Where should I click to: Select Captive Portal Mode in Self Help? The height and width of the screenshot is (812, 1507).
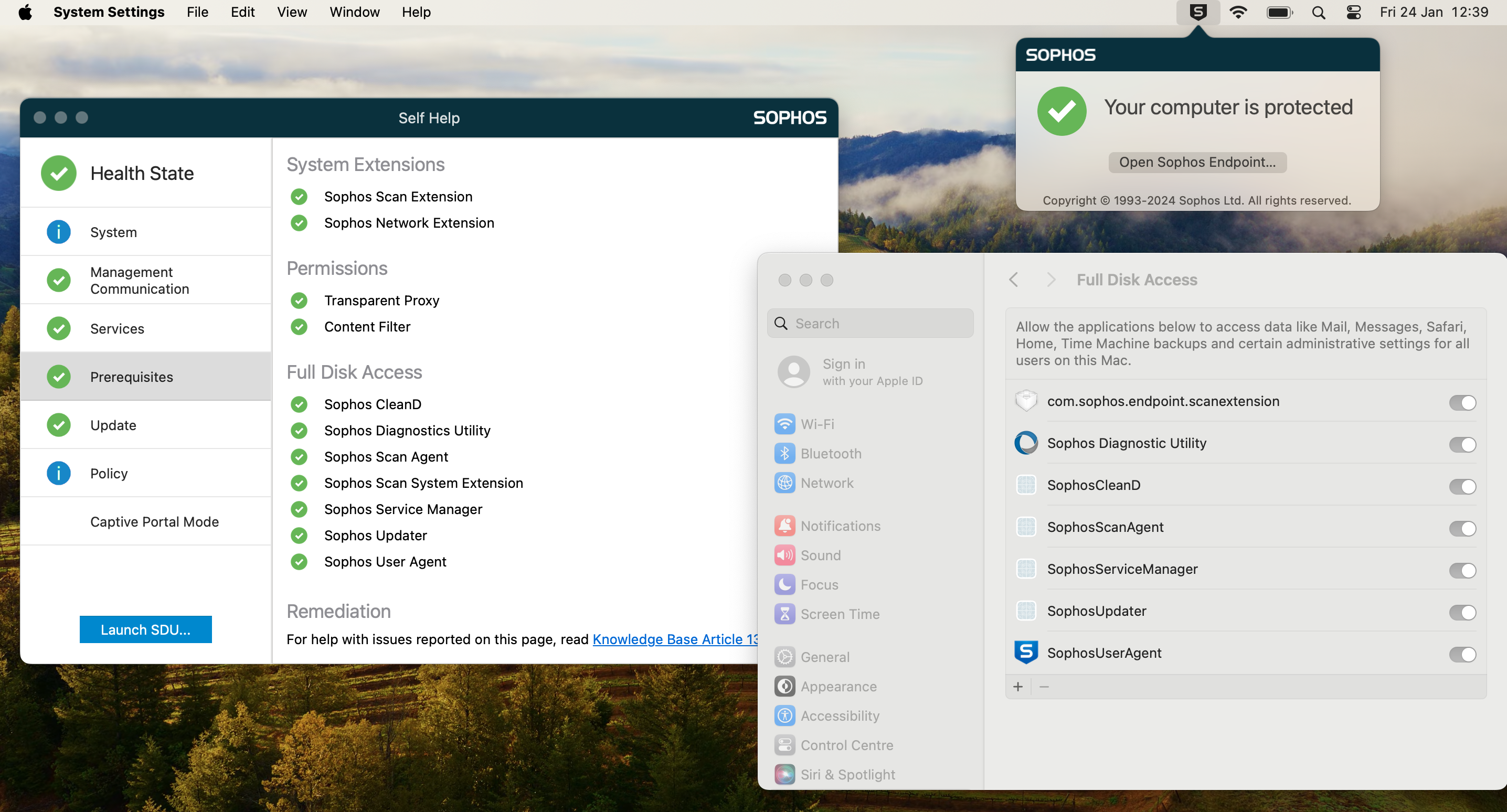coord(146,521)
